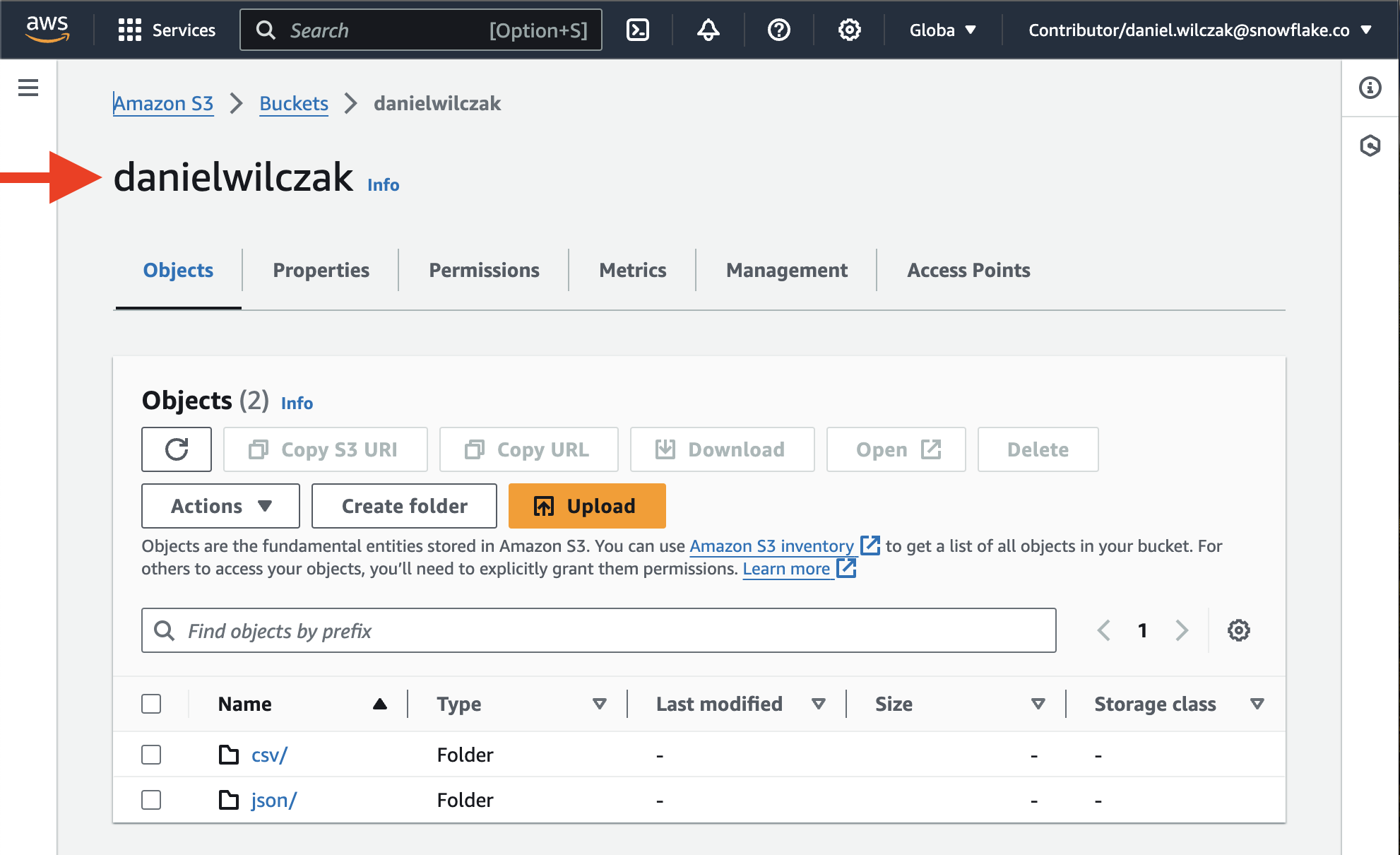This screenshot has height=855, width=1400.
Task: Open table preferences gear icon
Action: [x=1238, y=630]
